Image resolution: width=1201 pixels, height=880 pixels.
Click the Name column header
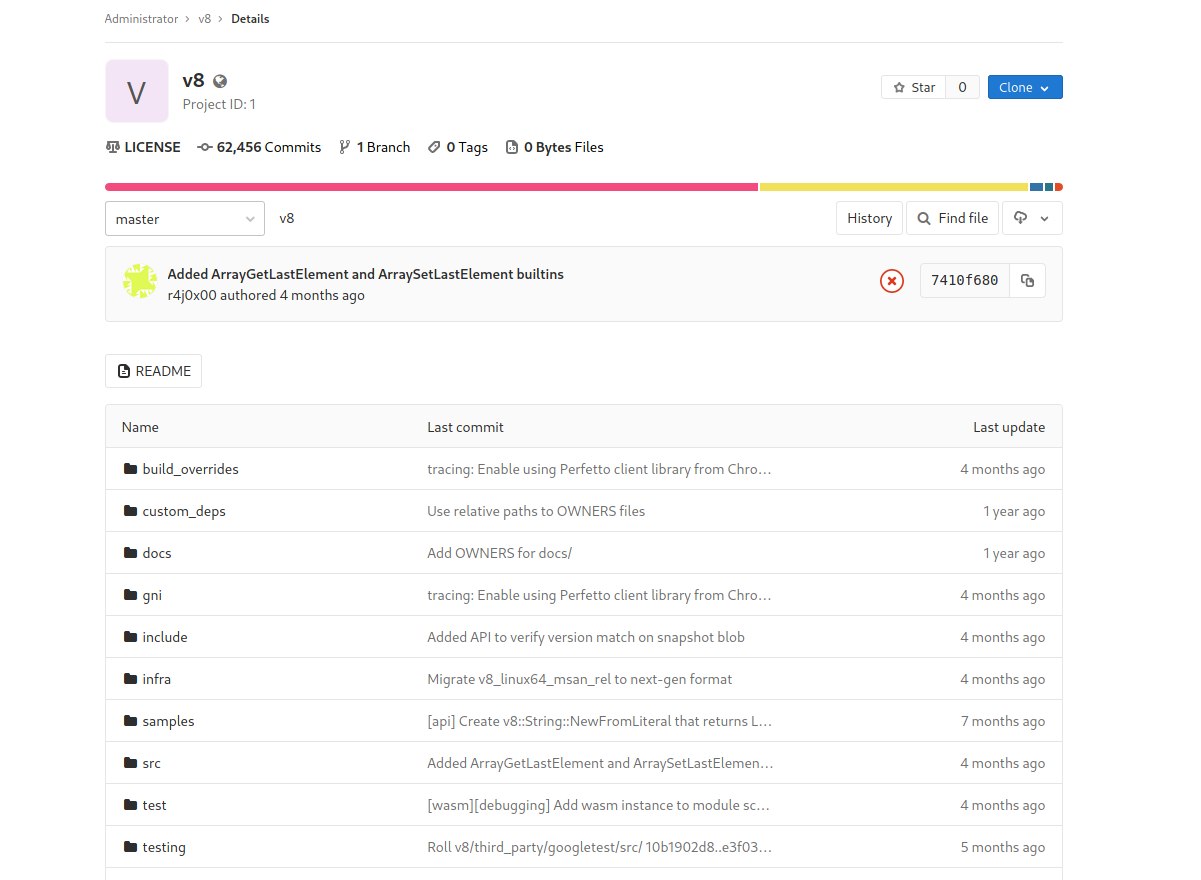140,427
